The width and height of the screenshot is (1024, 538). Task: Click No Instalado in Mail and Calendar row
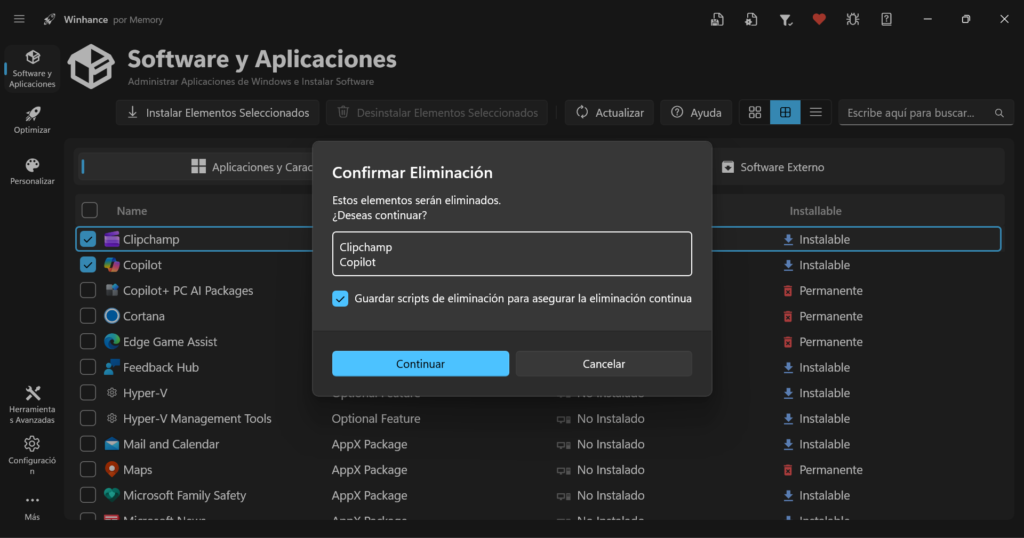tap(611, 444)
